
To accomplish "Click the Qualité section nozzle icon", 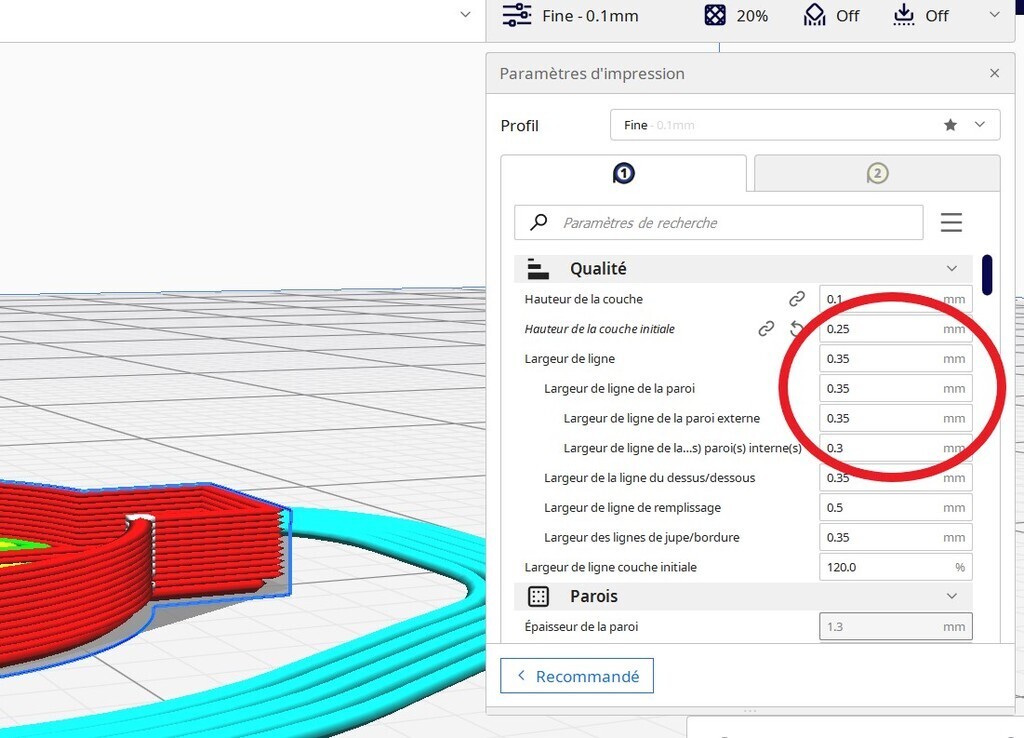I will pyautogui.click(x=538, y=268).
